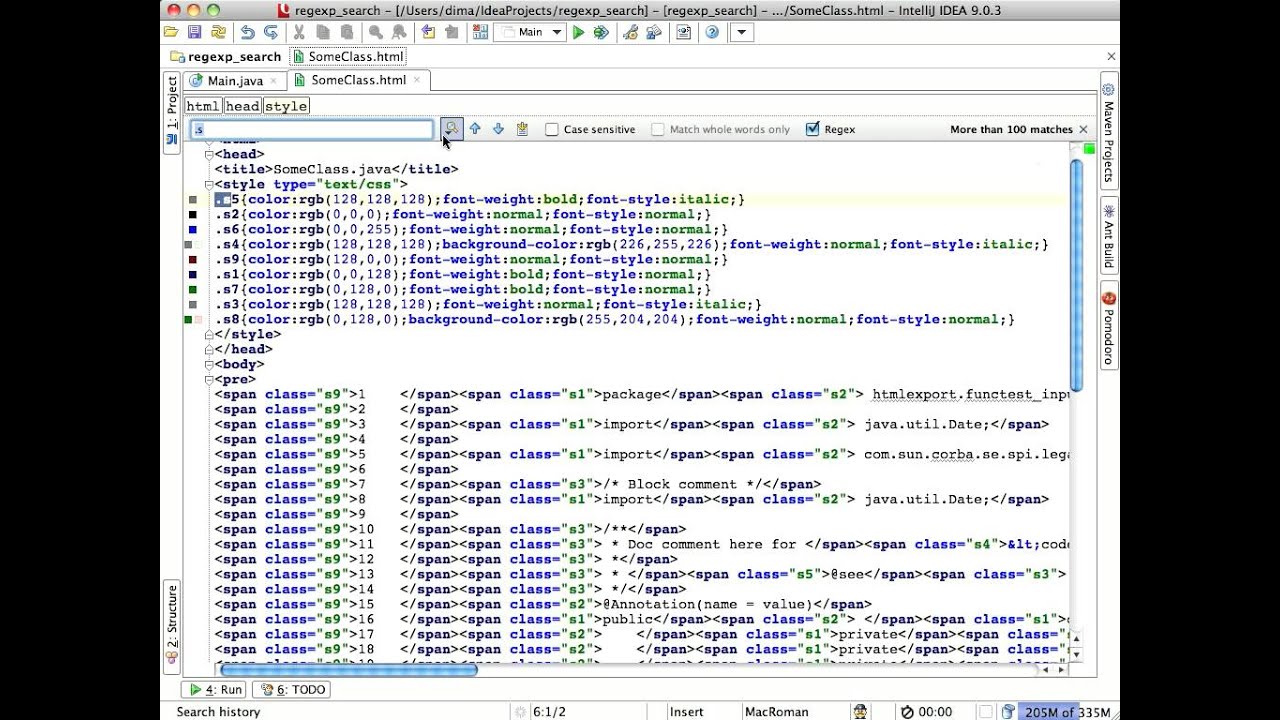Open the Maven Projects side tab
Viewport: 1280px width, 720px height.
[1108, 132]
